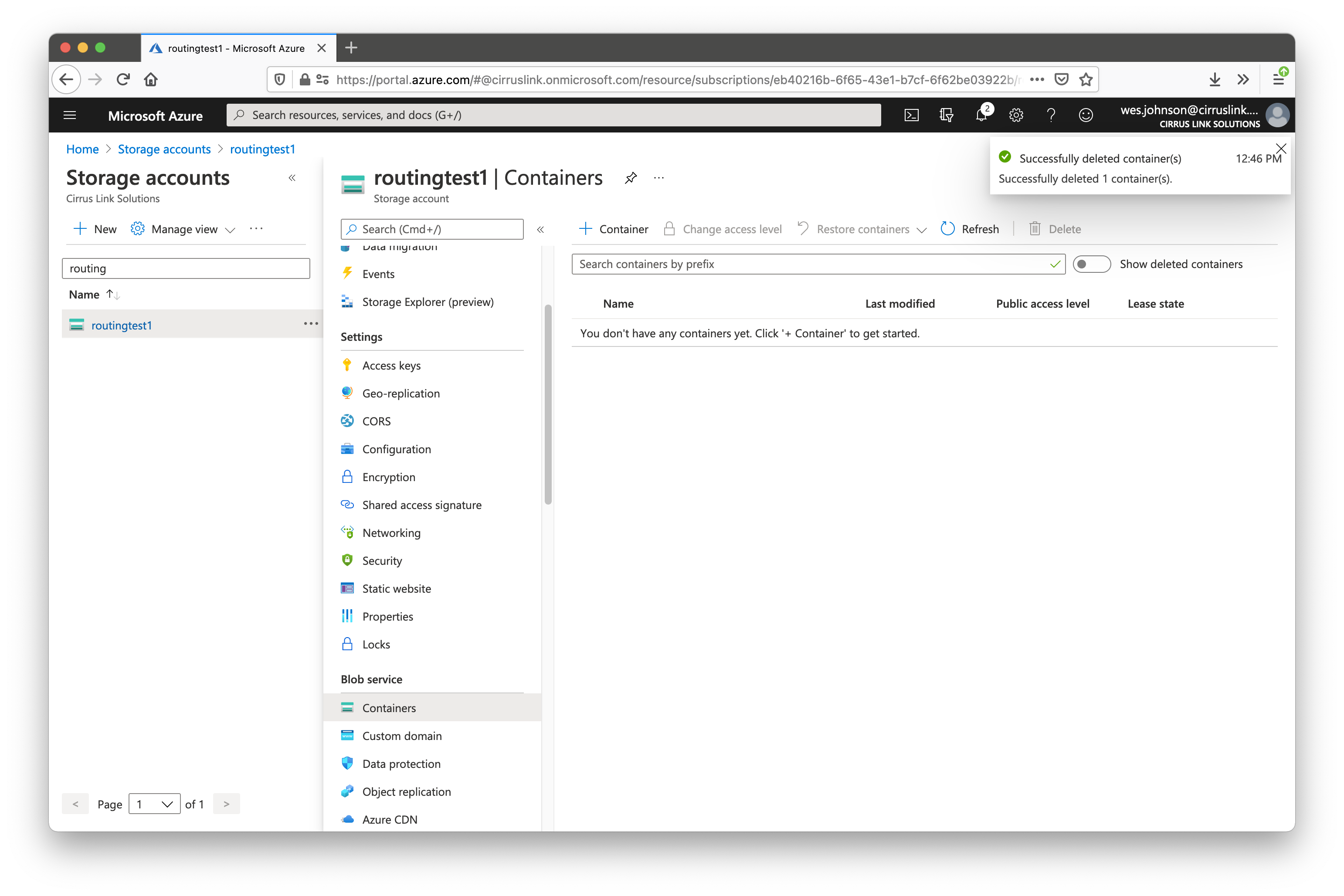Open Access keys settings
Screen dimensions: 1344x896
tap(391, 366)
